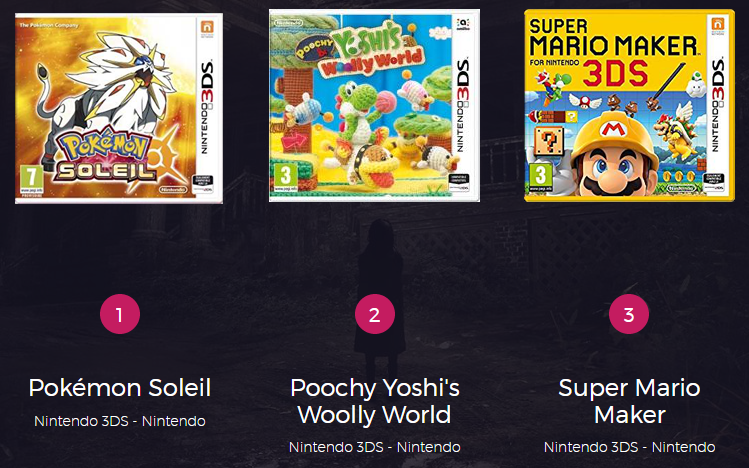
Task: Open the Super Mario Maker 3DS cover image
Action: tap(630, 106)
